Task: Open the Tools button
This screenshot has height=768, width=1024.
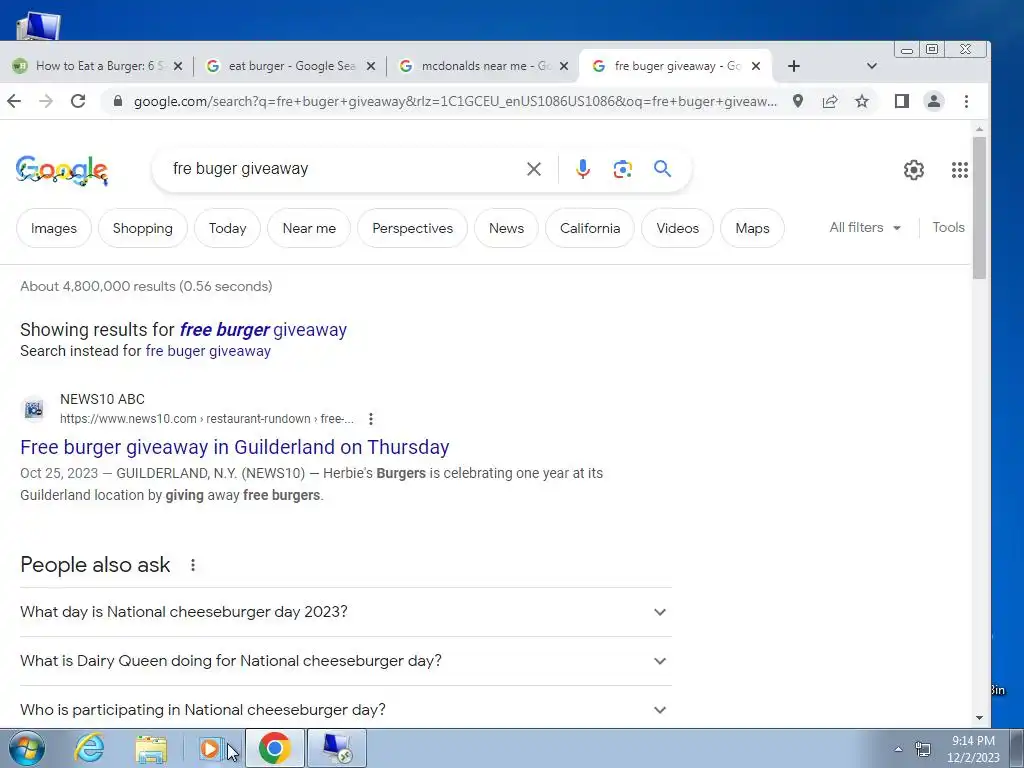Action: point(948,227)
